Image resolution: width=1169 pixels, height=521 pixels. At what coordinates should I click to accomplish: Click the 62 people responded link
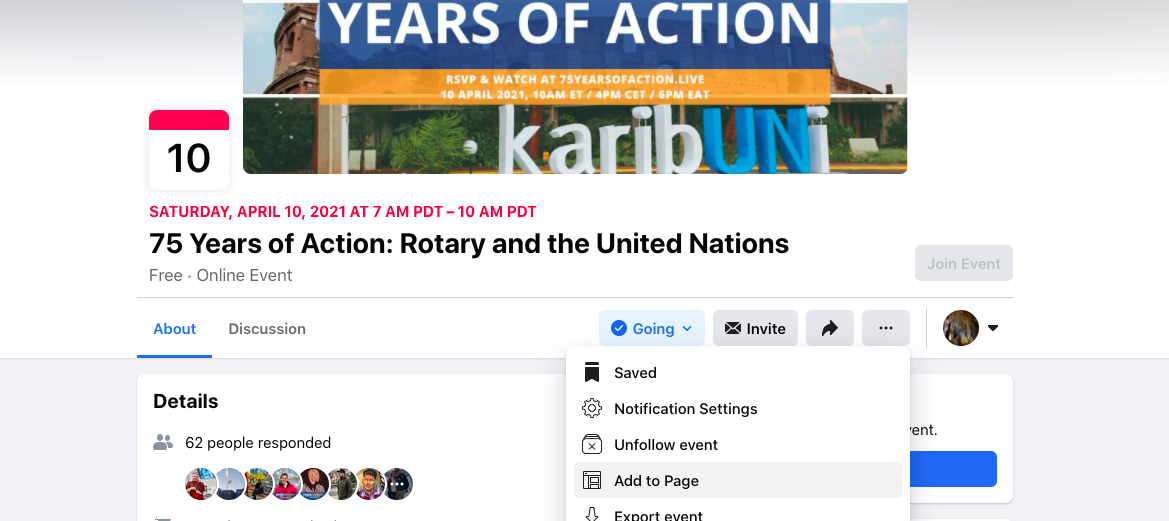258,442
